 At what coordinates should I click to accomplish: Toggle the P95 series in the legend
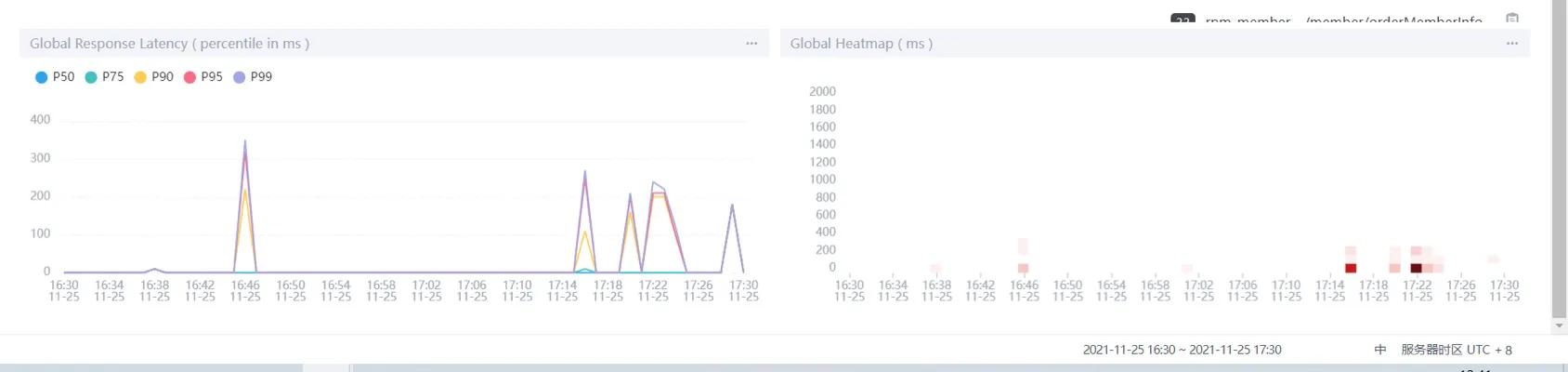tap(203, 77)
